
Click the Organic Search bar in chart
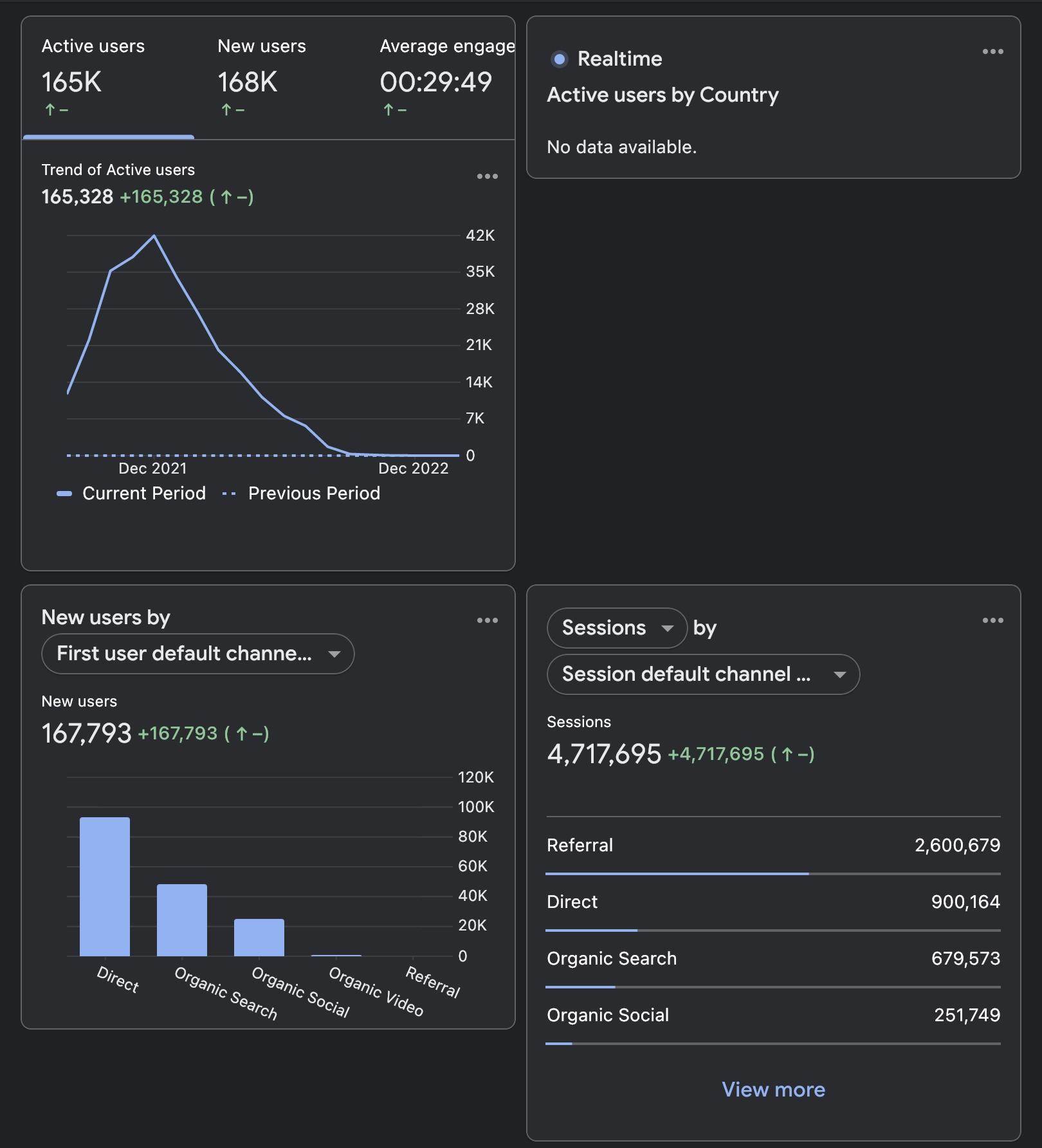coord(182,920)
